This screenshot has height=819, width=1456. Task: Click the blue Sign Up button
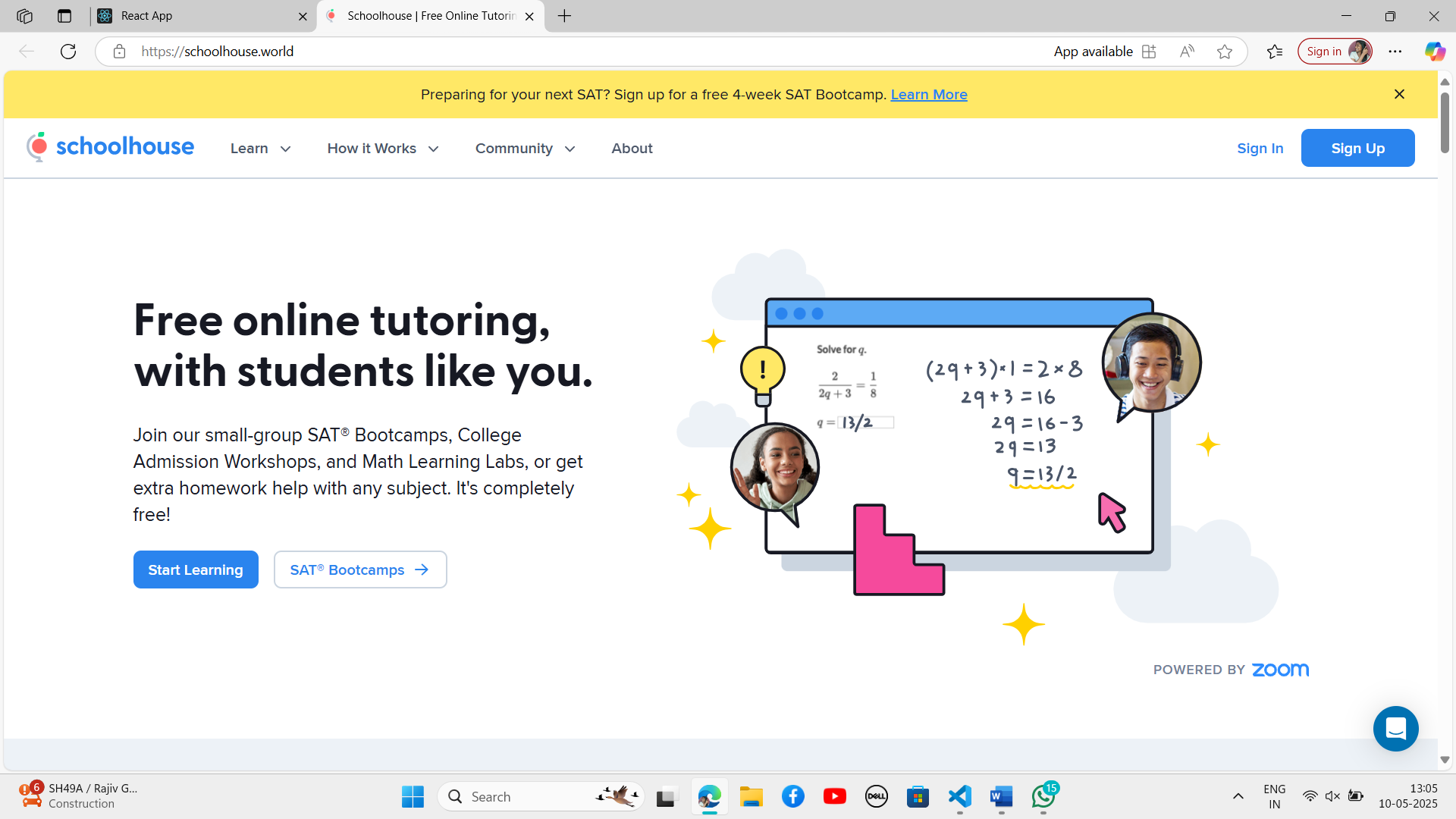coord(1357,148)
